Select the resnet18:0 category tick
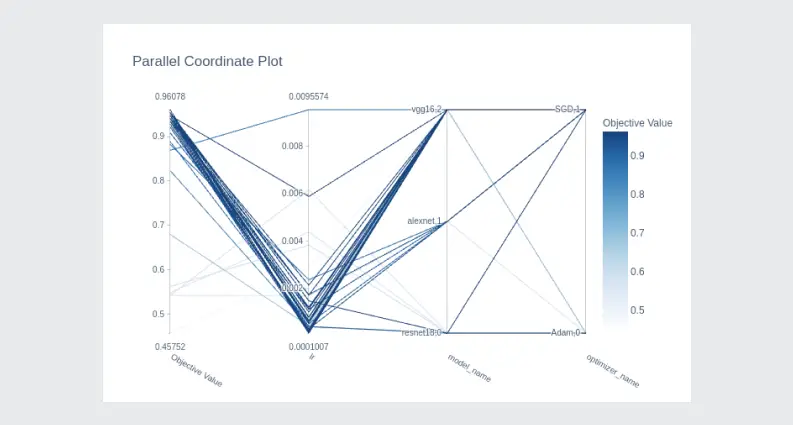793x425 pixels. [x=421, y=331]
